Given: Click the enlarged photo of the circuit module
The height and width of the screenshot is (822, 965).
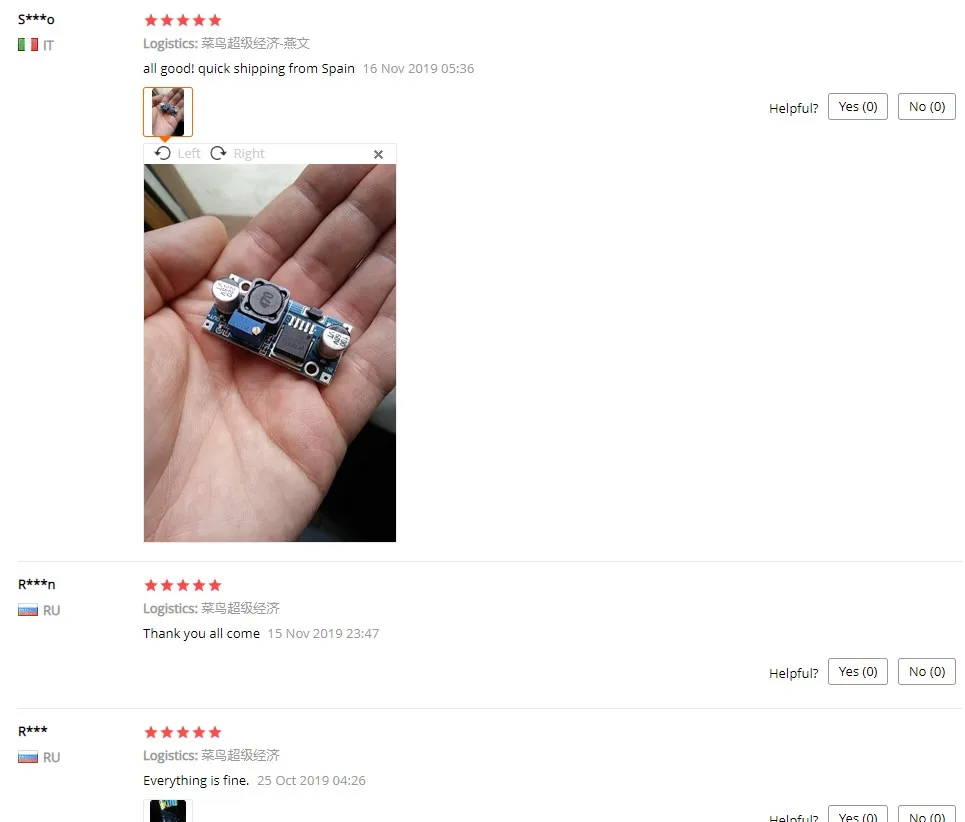Looking at the screenshot, I should (270, 353).
